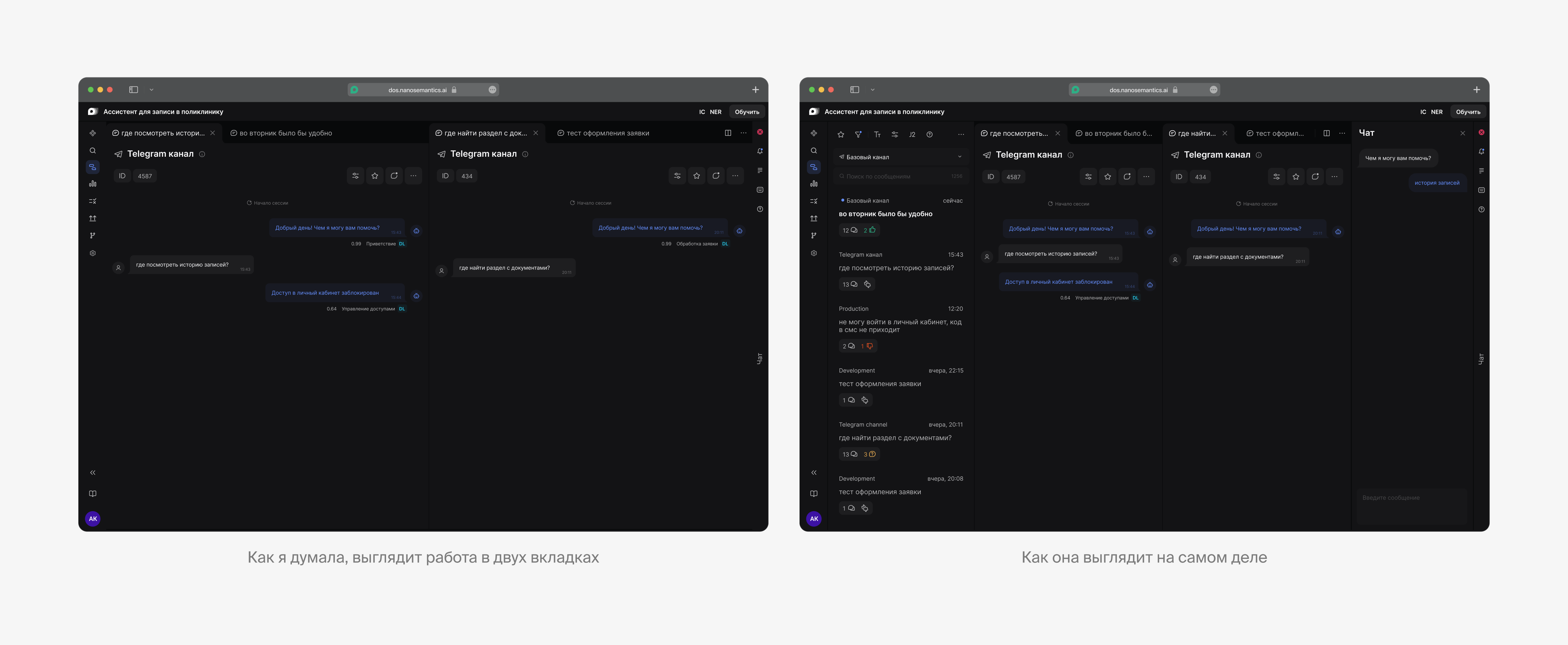Click address bar in the left window
The width and height of the screenshot is (1568, 645).
pyautogui.click(x=423, y=89)
